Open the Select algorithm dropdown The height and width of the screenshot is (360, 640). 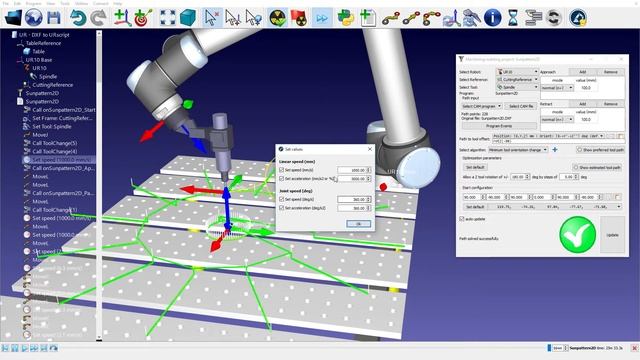(518, 150)
